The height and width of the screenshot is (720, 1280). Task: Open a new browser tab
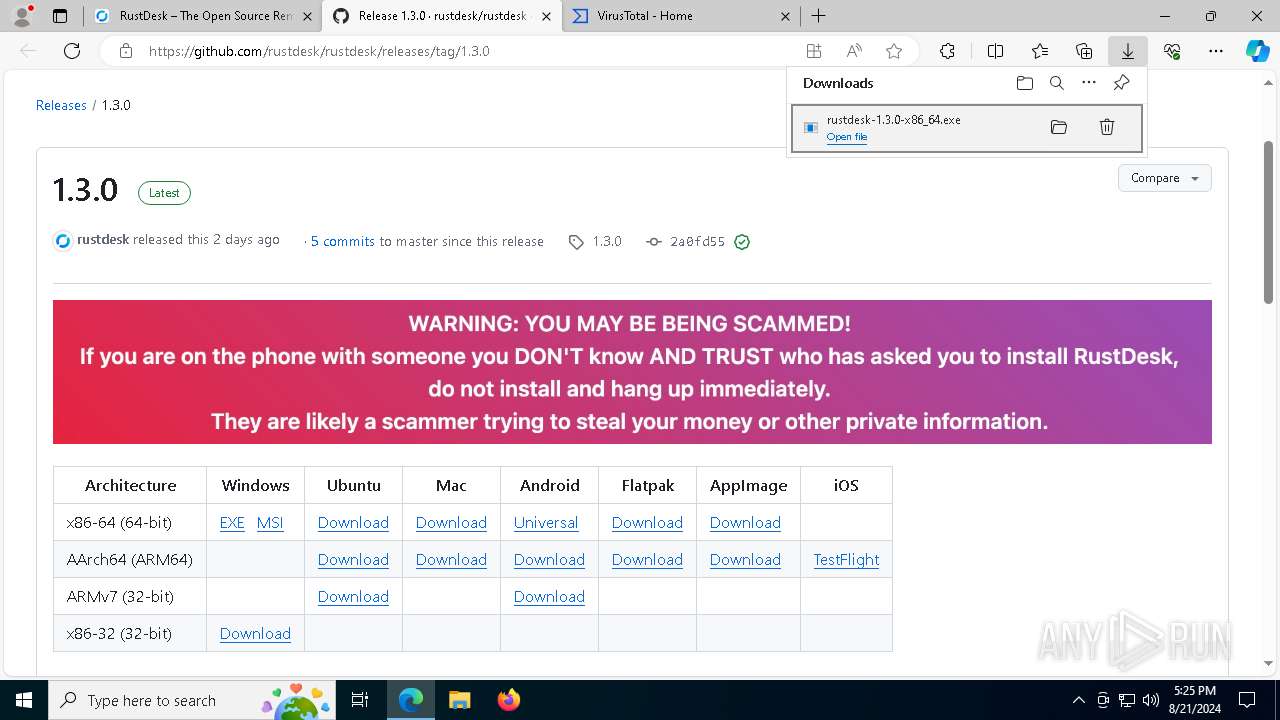click(x=818, y=16)
